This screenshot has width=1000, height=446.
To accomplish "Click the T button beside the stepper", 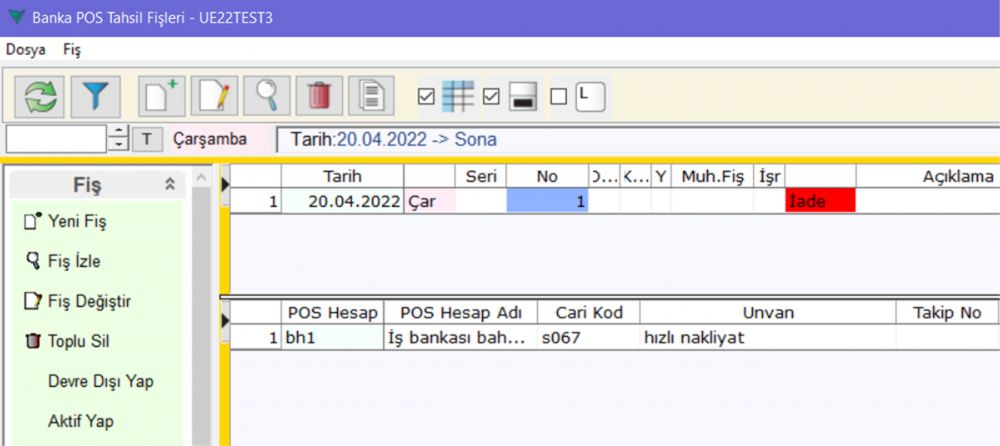I will tap(147, 139).
